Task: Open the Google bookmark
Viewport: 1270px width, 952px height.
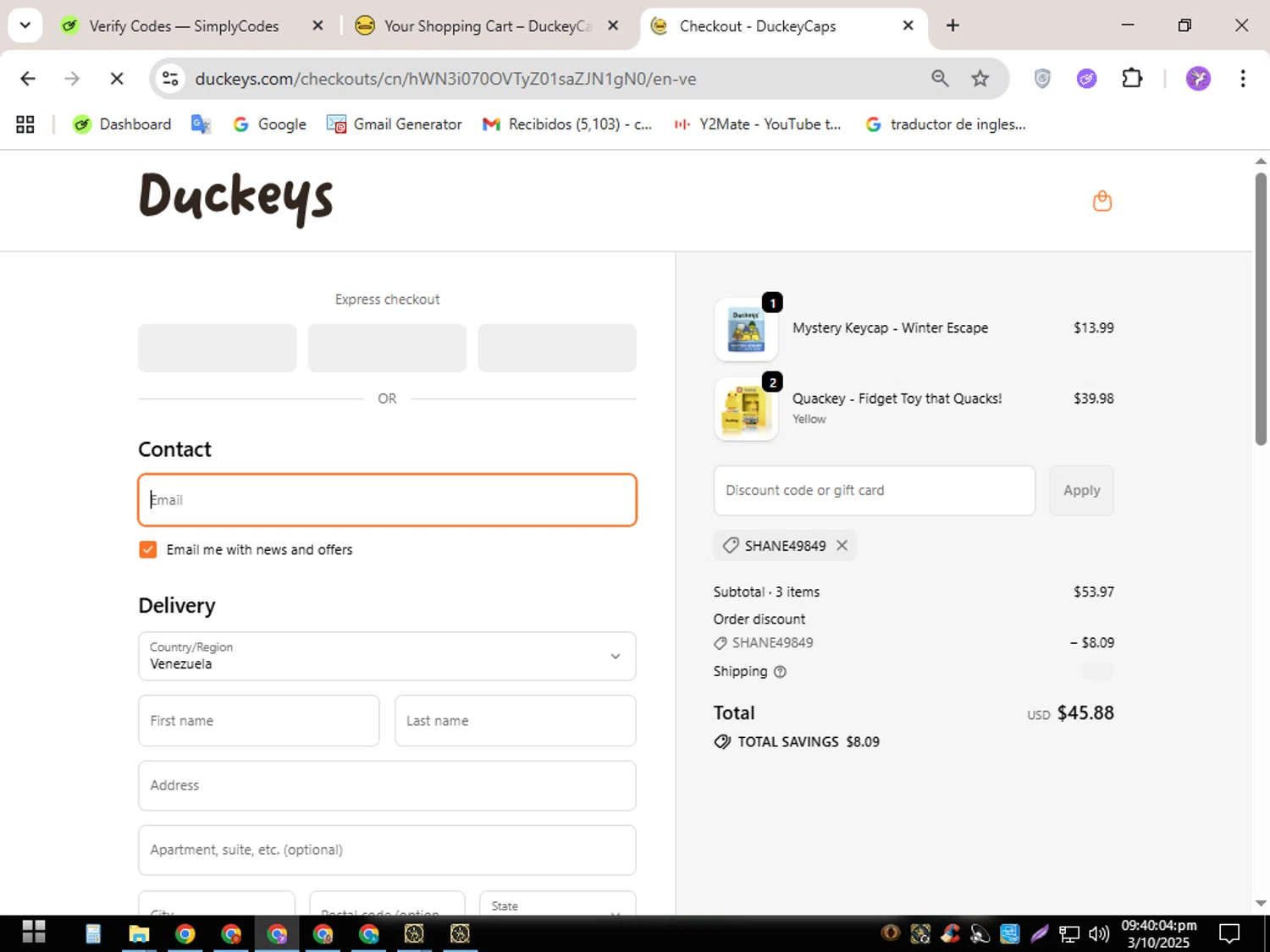Action: [270, 124]
